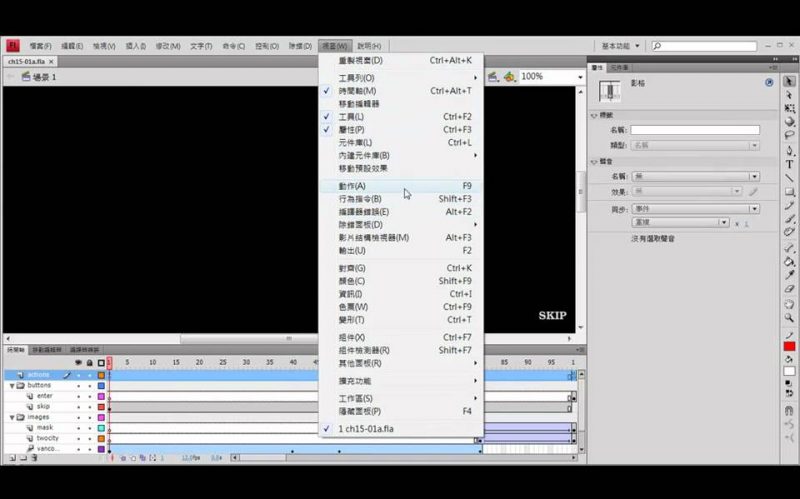Click the New Layer icon below the timeline

(11, 458)
